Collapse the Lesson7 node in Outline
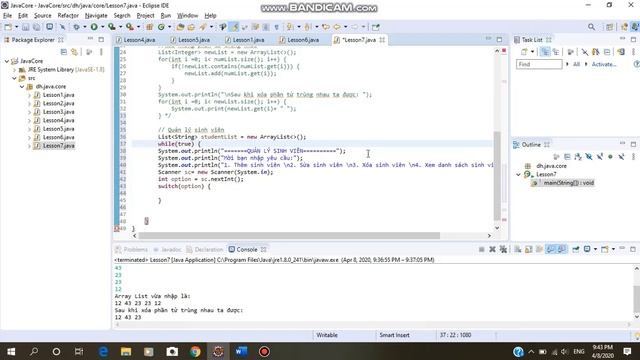Image resolution: width=640 pixels, height=360 pixels. [x=518, y=174]
